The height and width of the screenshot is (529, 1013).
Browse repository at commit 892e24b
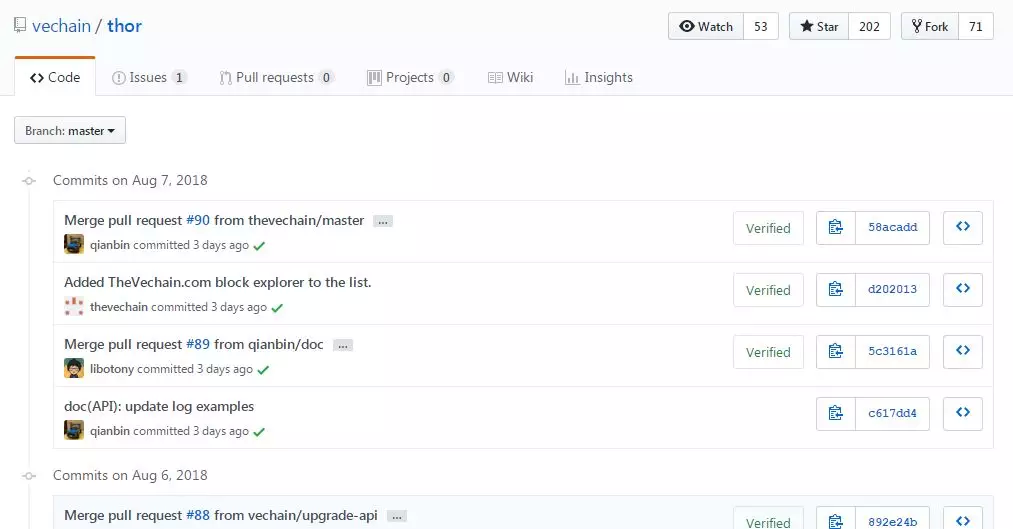pos(963,520)
